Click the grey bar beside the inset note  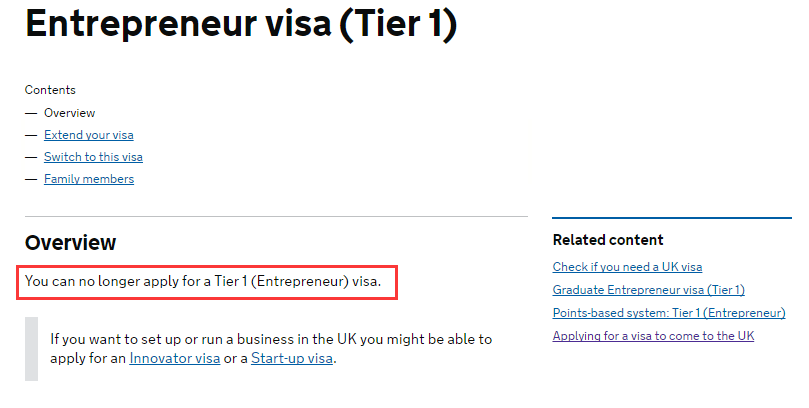pos(31,349)
